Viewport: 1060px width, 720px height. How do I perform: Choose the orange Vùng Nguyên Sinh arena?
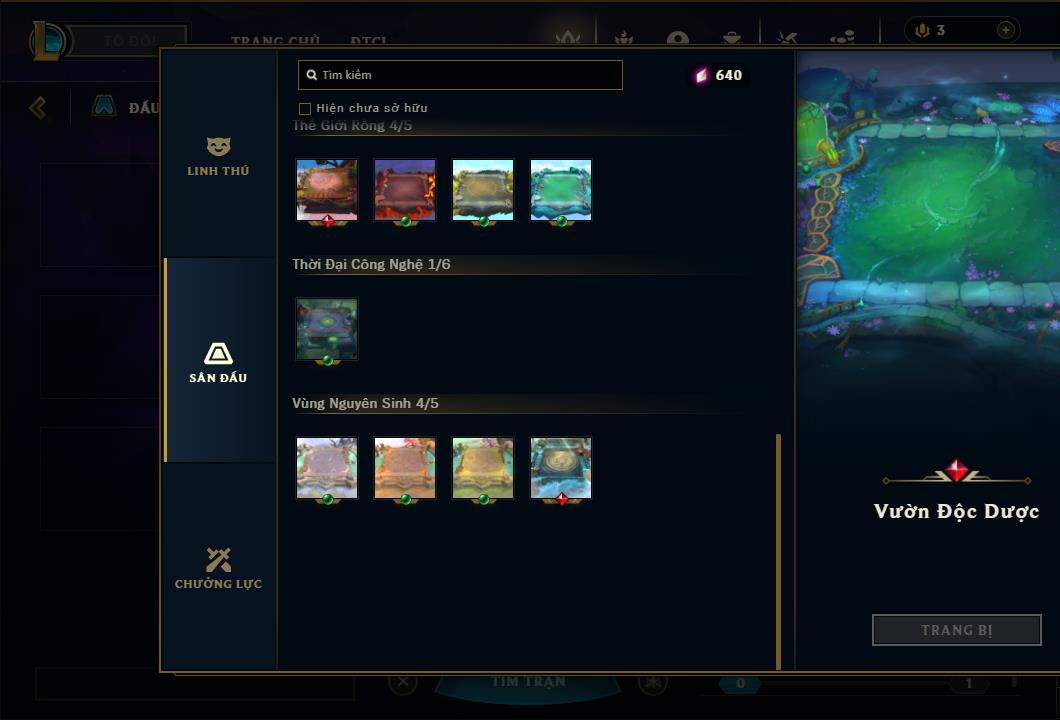coord(405,468)
